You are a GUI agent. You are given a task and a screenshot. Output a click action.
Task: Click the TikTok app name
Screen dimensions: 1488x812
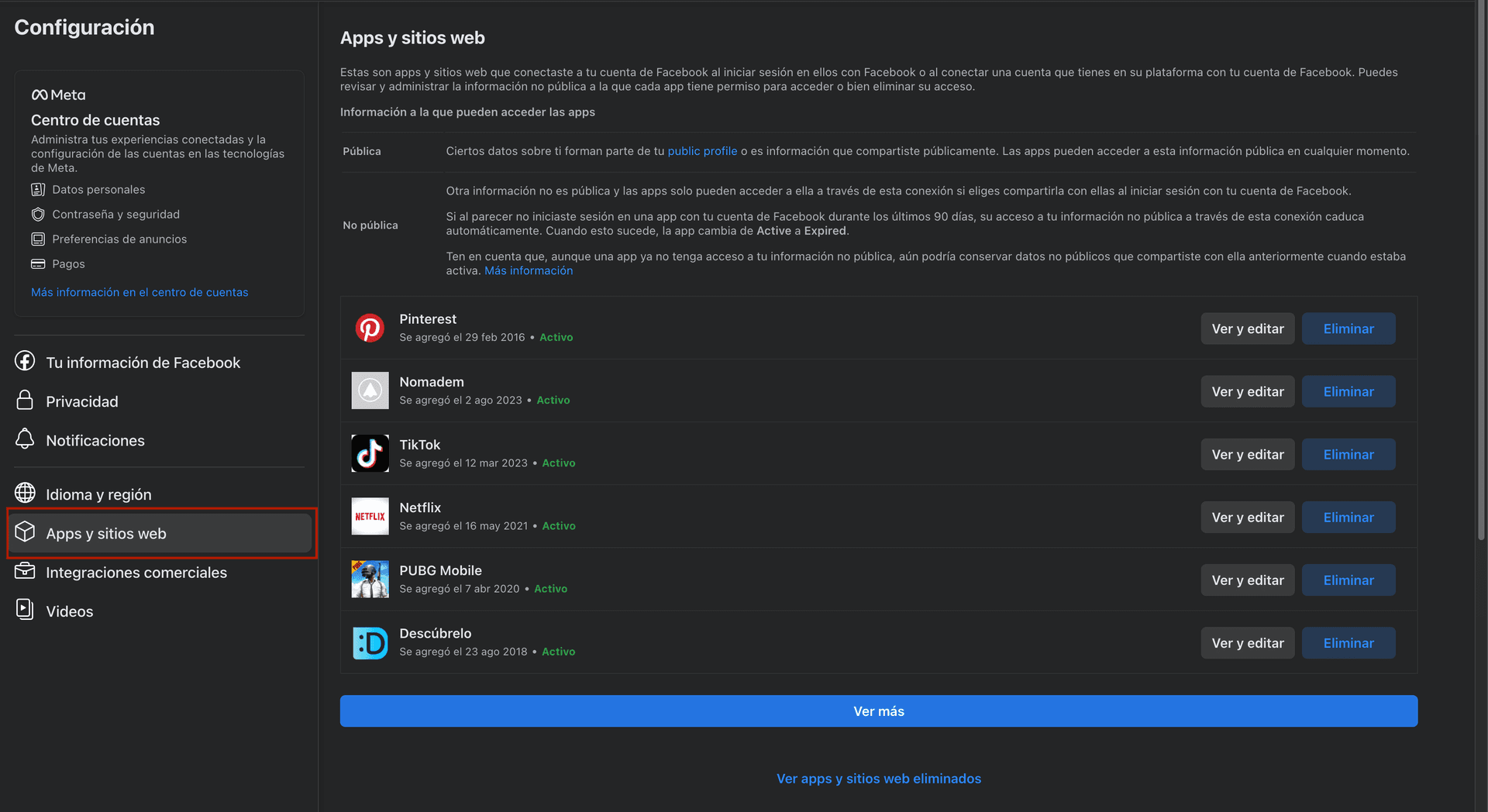420,445
